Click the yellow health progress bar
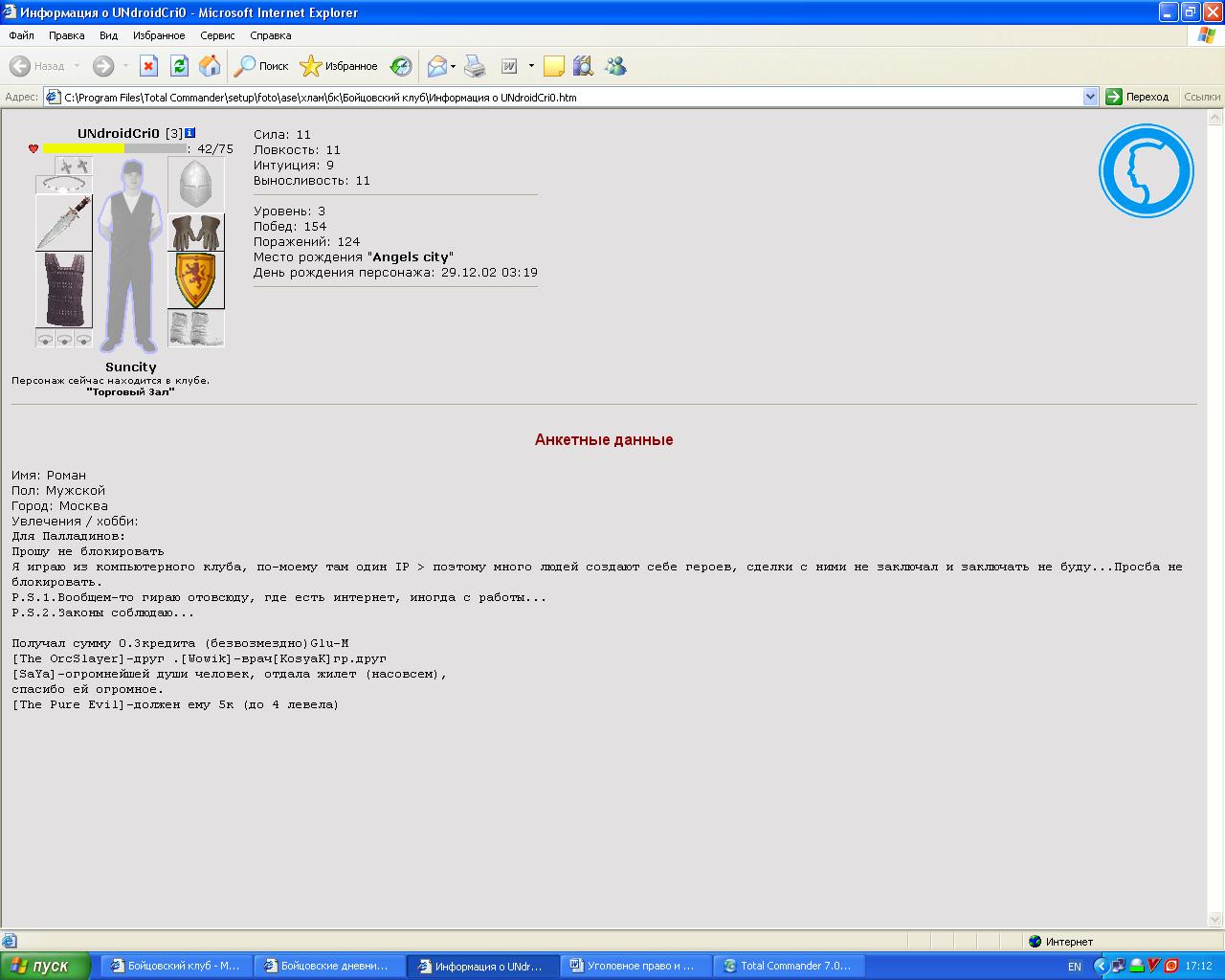The image size is (1225, 980). (x=115, y=148)
